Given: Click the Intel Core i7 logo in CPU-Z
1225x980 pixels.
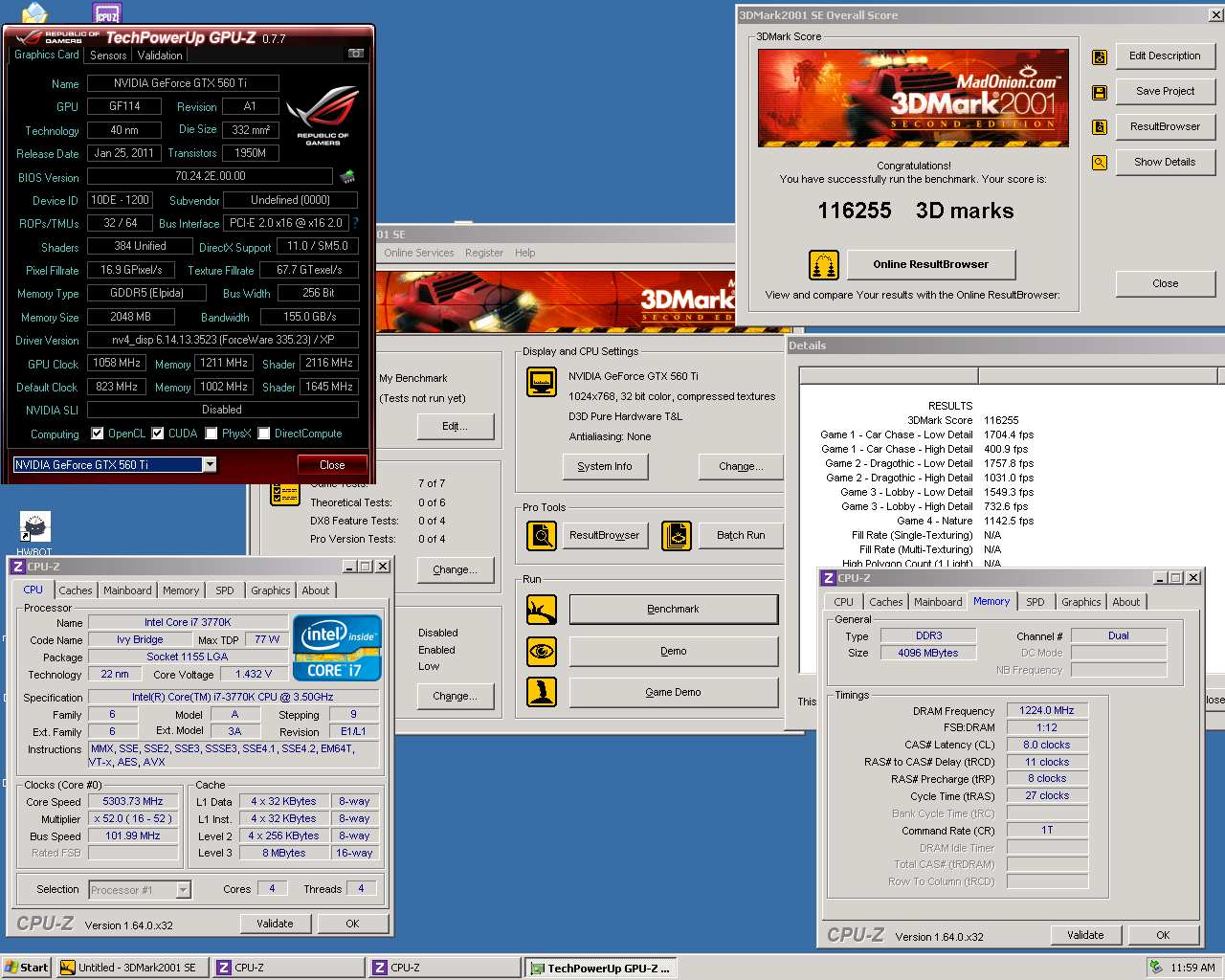Looking at the screenshot, I should click(337, 648).
